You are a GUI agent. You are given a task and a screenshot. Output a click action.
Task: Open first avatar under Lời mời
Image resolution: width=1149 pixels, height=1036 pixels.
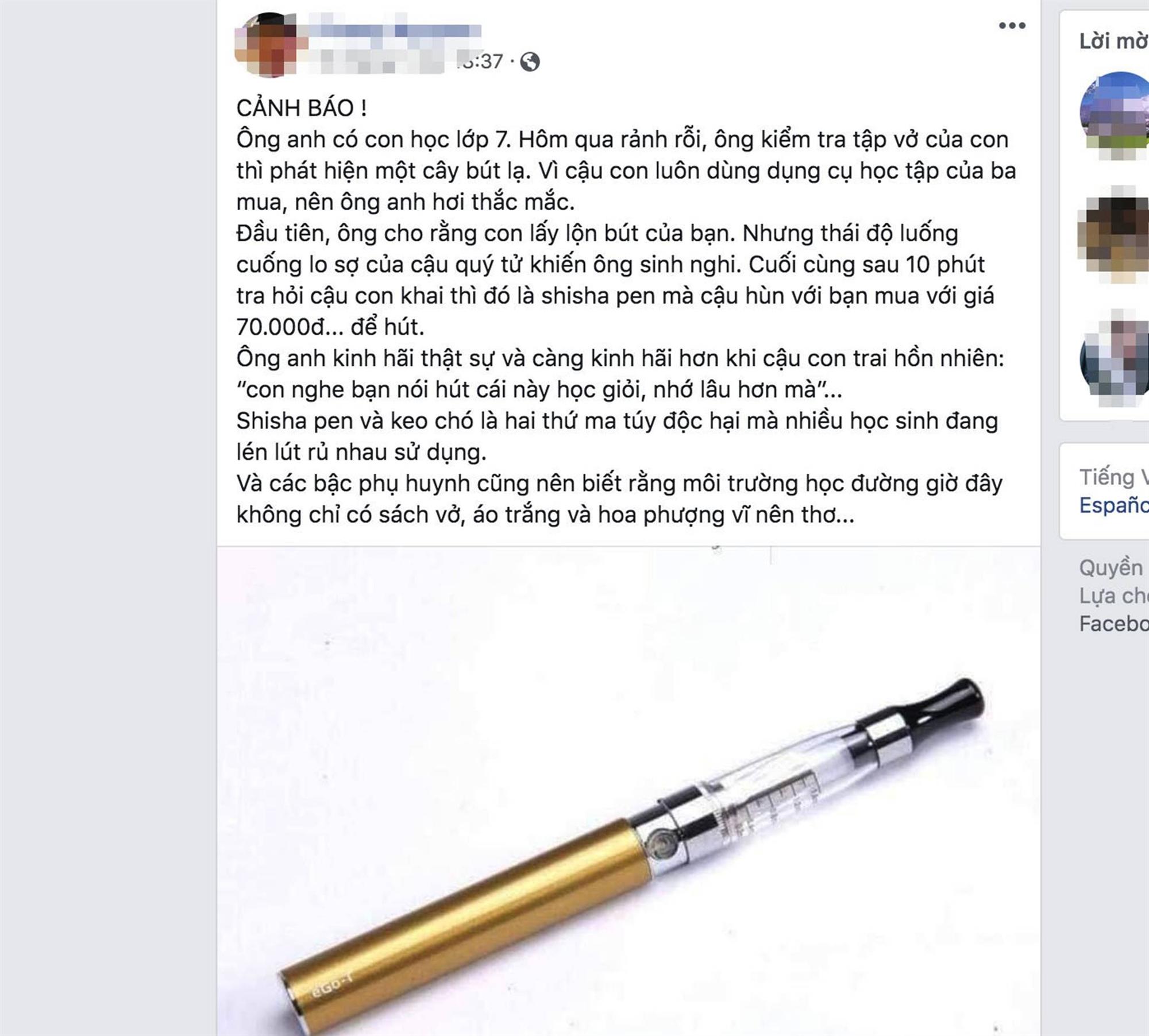[x=1114, y=115]
